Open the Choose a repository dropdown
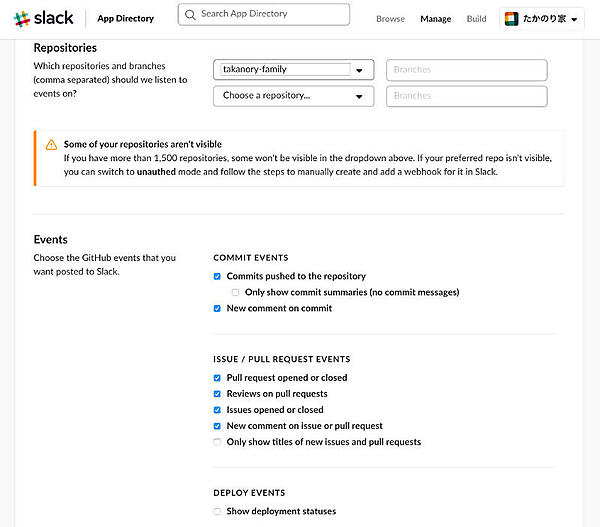The height and width of the screenshot is (527, 600). (x=358, y=96)
